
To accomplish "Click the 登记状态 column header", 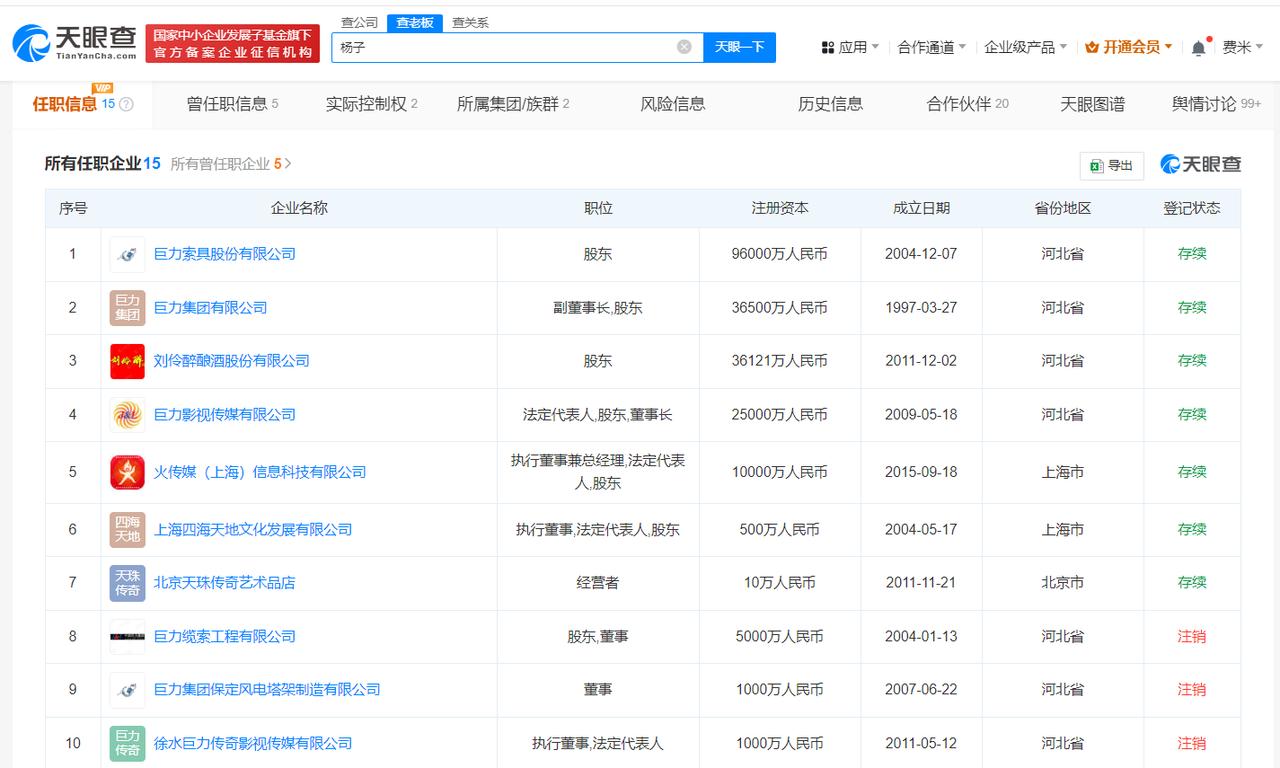I will click(1192, 208).
